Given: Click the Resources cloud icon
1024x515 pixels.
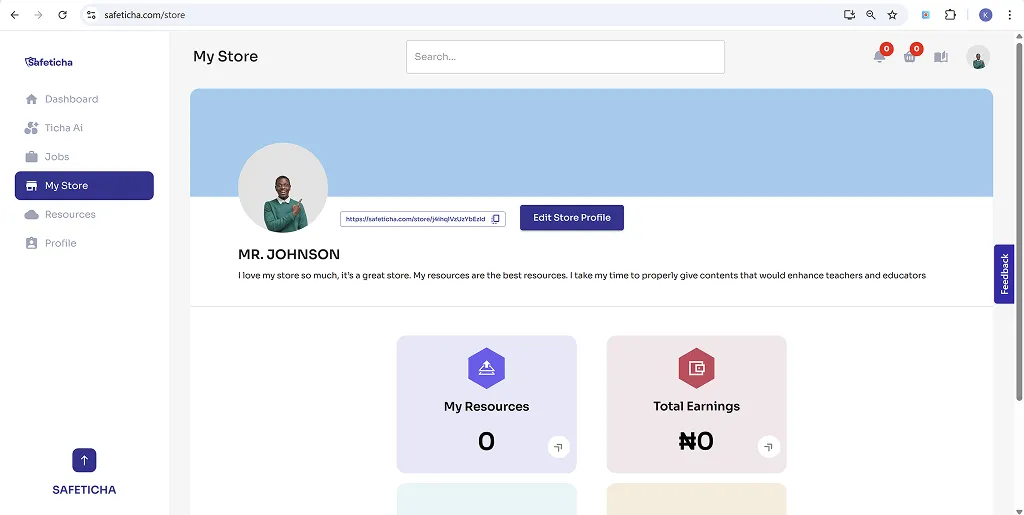Looking at the screenshot, I should [31, 215].
